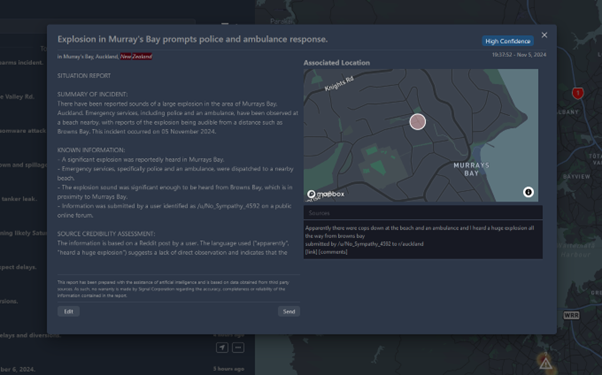602x375 pixels.
Task: Click the SITUATION REPORT heading
Action: pos(84,76)
